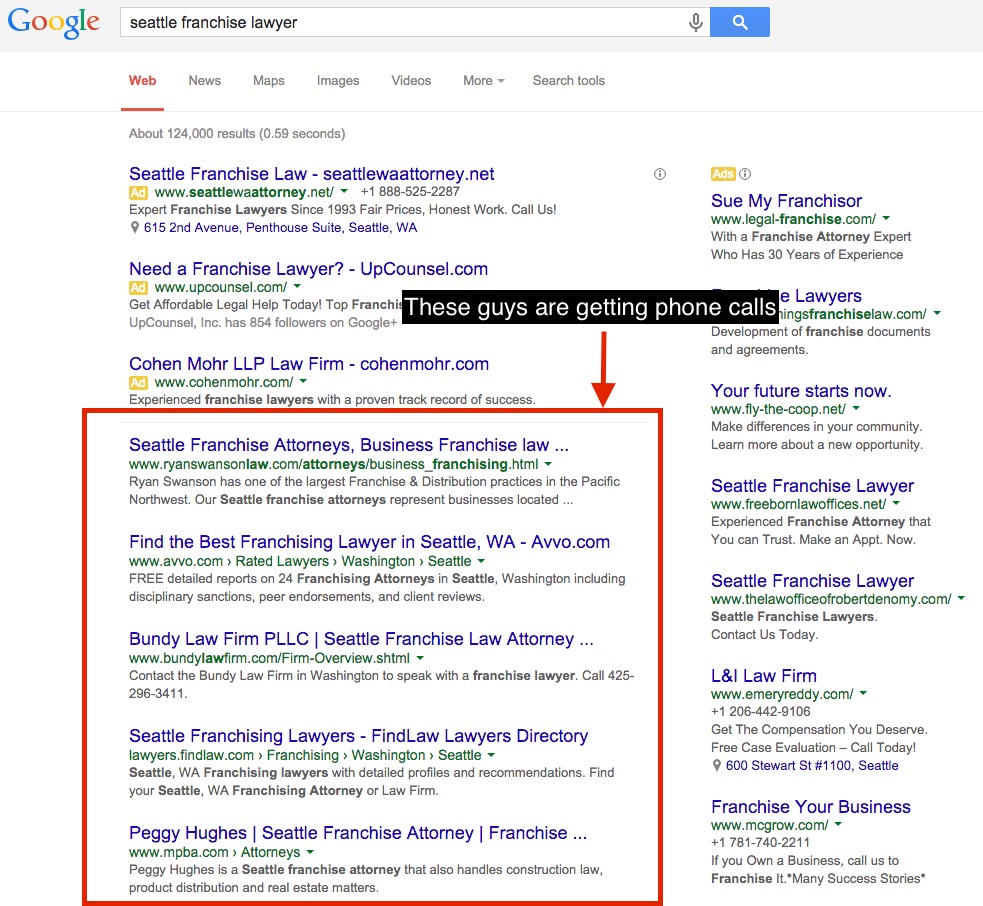Open info icon next to right-column Ads label
Image resolution: width=983 pixels, height=906 pixels.
[x=745, y=174]
